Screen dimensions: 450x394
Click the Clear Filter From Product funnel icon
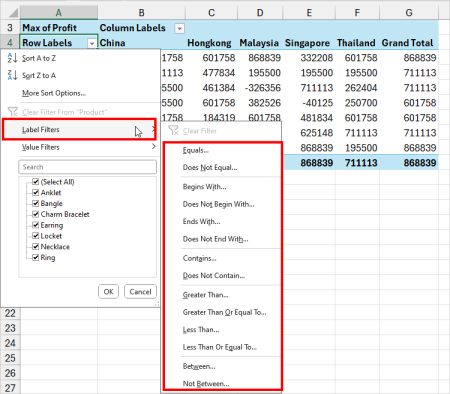13,111
